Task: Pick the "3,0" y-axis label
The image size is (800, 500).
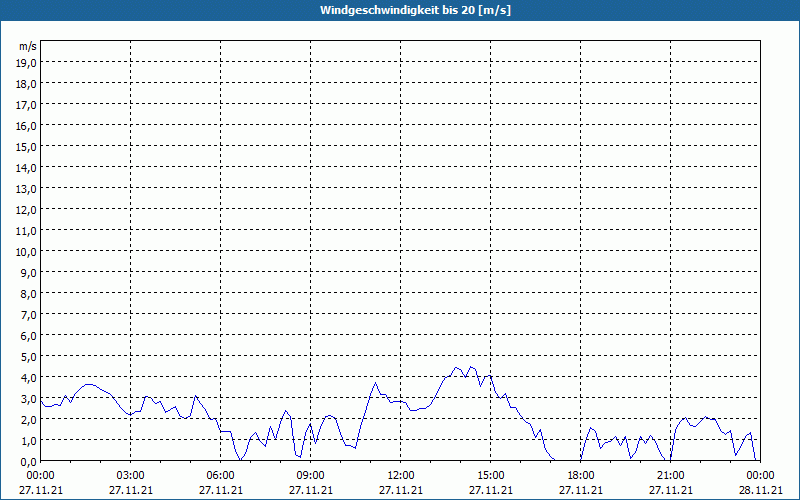Action: pyautogui.click(x=29, y=399)
